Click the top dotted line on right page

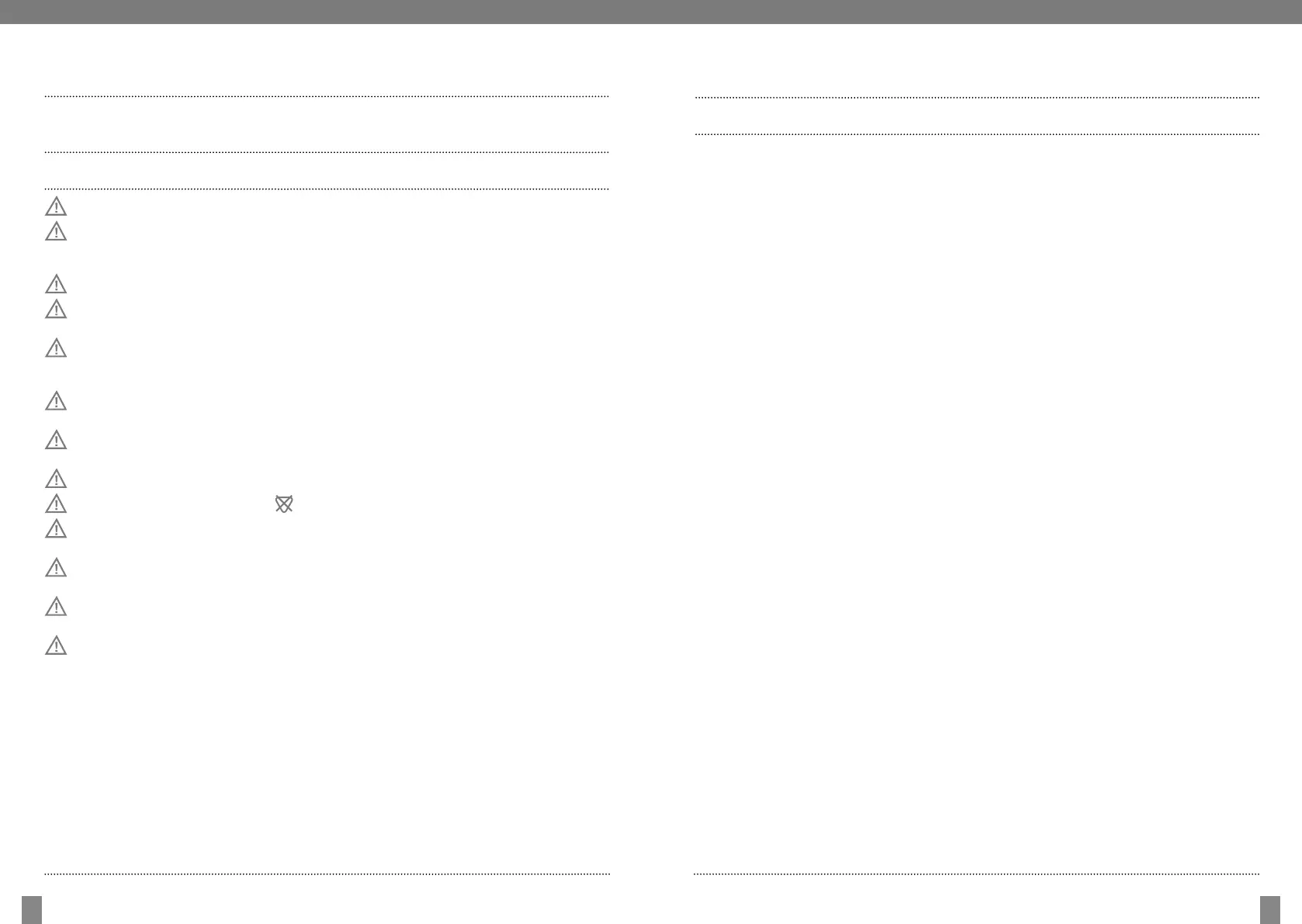[977, 98]
